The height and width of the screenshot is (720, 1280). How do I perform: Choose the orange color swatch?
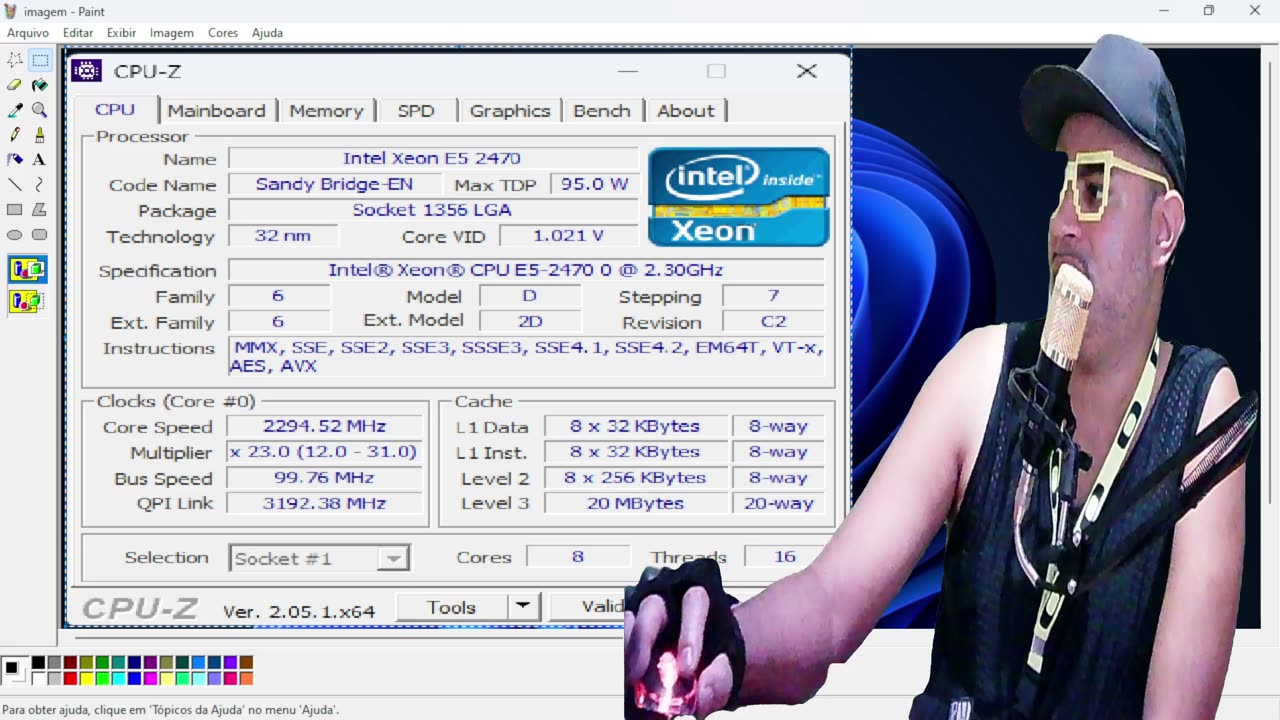[246, 678]
